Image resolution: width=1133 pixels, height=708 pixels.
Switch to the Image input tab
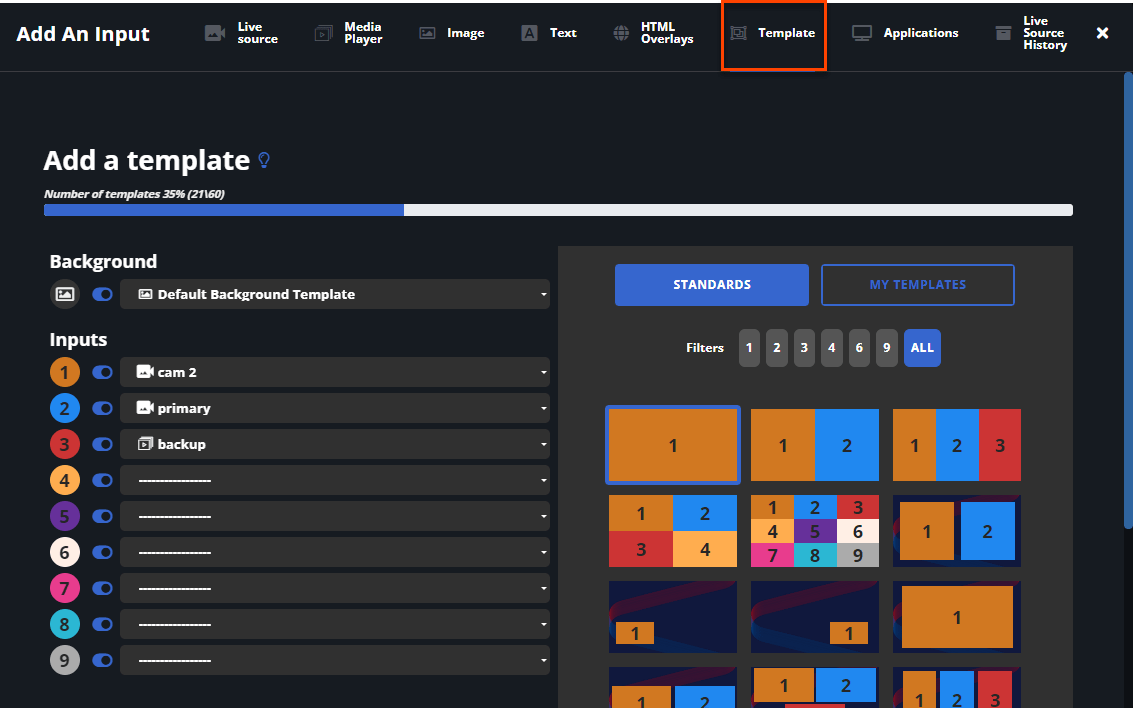coord(452,33)
